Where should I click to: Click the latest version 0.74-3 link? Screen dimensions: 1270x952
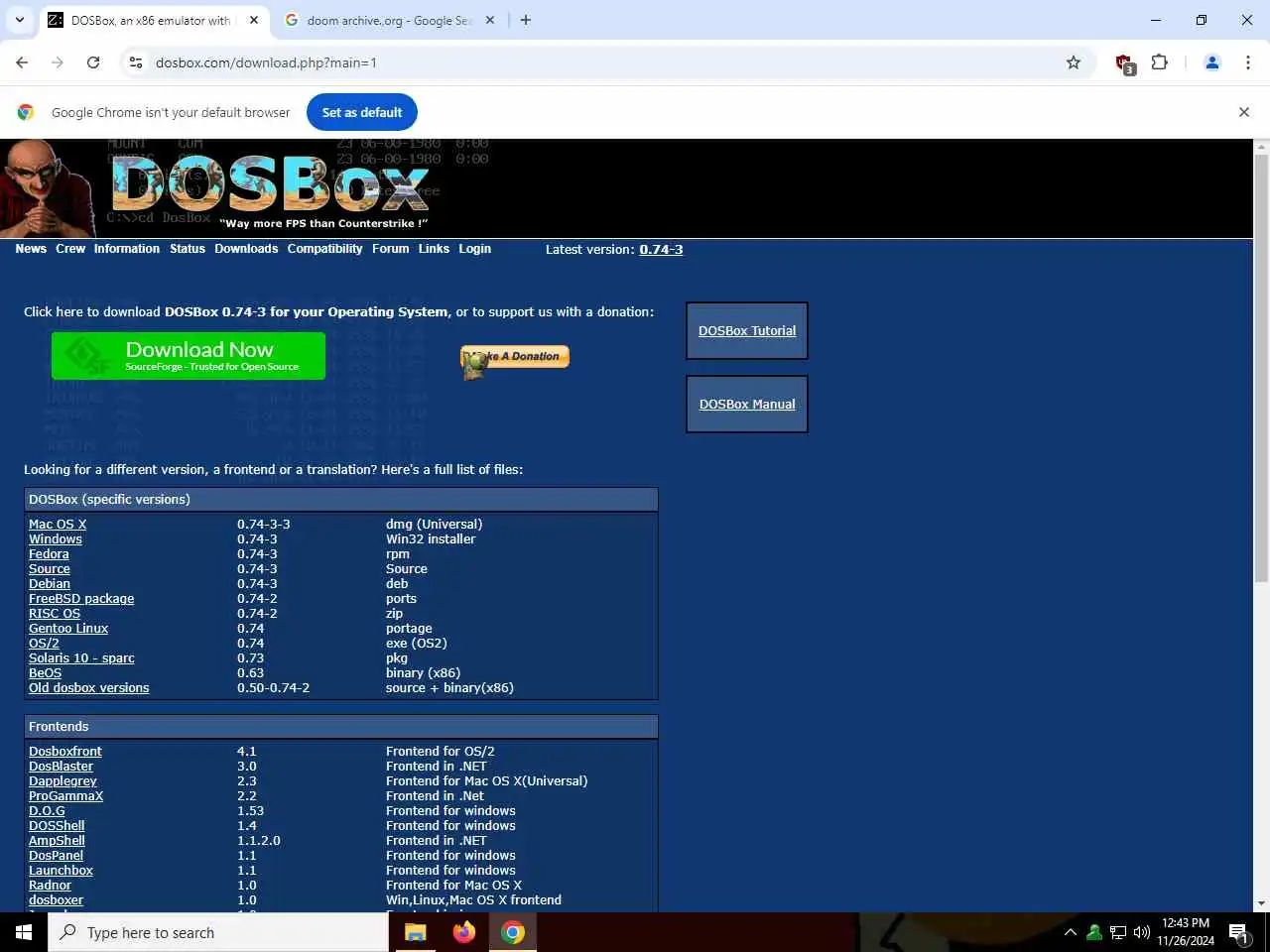[661, 250]
